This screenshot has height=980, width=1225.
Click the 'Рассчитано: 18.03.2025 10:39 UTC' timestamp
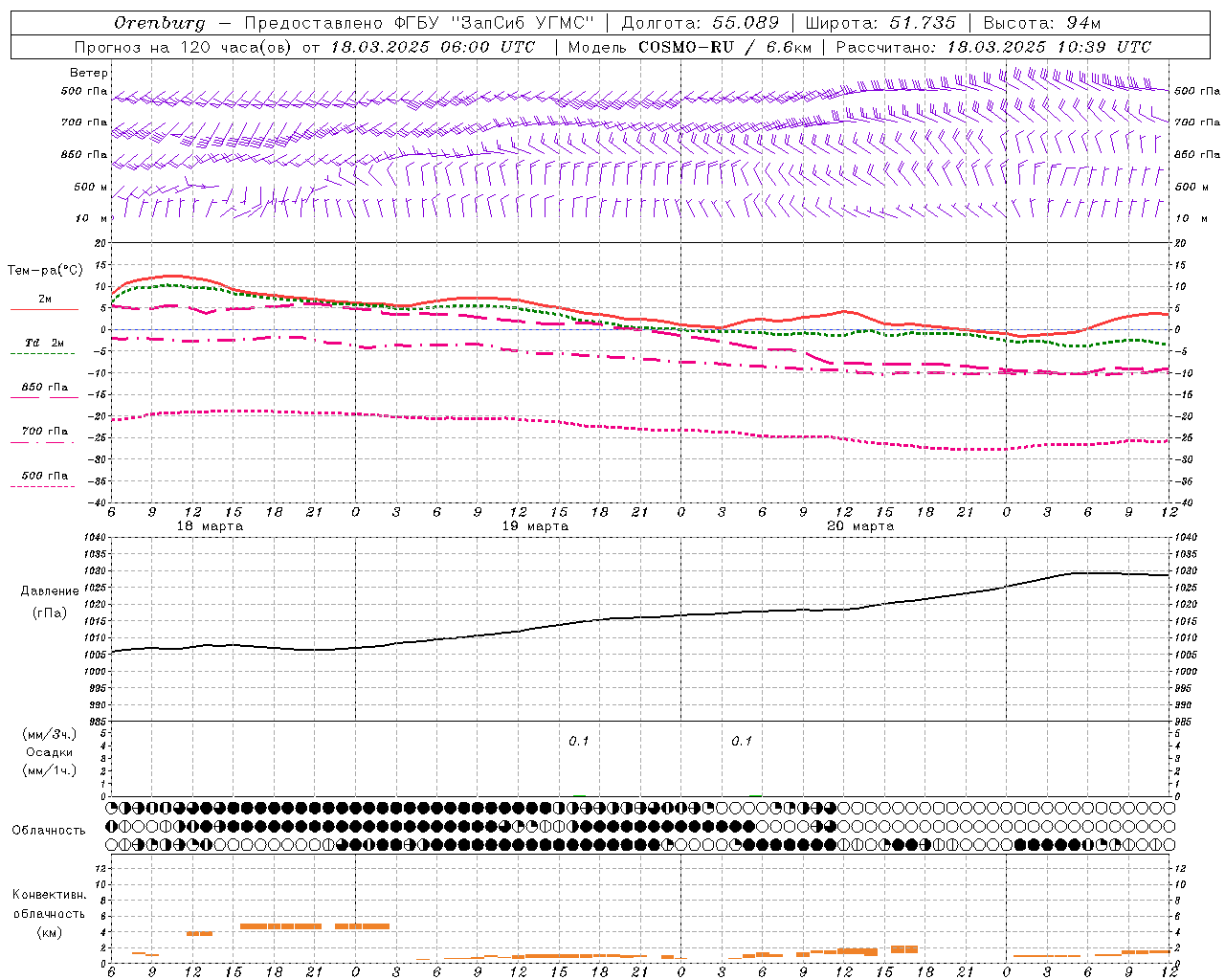coord(993,47)
